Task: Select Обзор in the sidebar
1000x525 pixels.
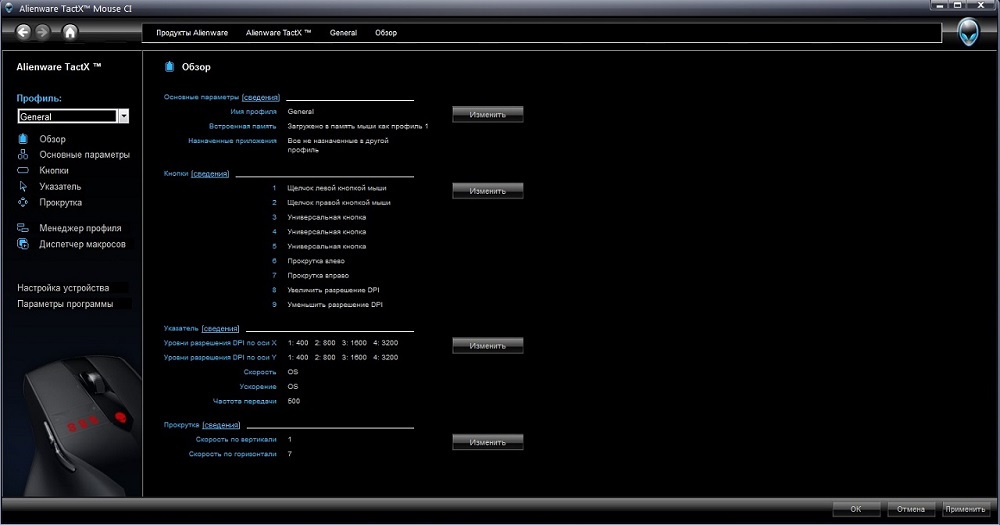Action: [52, 139]
